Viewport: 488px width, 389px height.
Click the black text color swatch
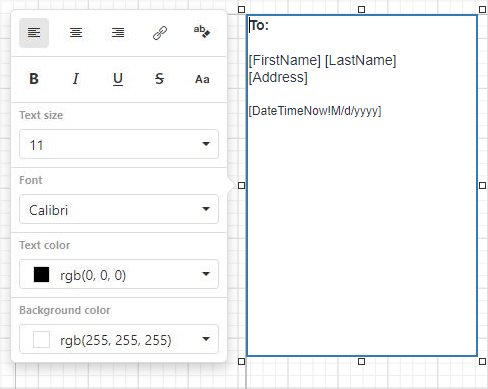pyautogui.click(x=41, y=274)
